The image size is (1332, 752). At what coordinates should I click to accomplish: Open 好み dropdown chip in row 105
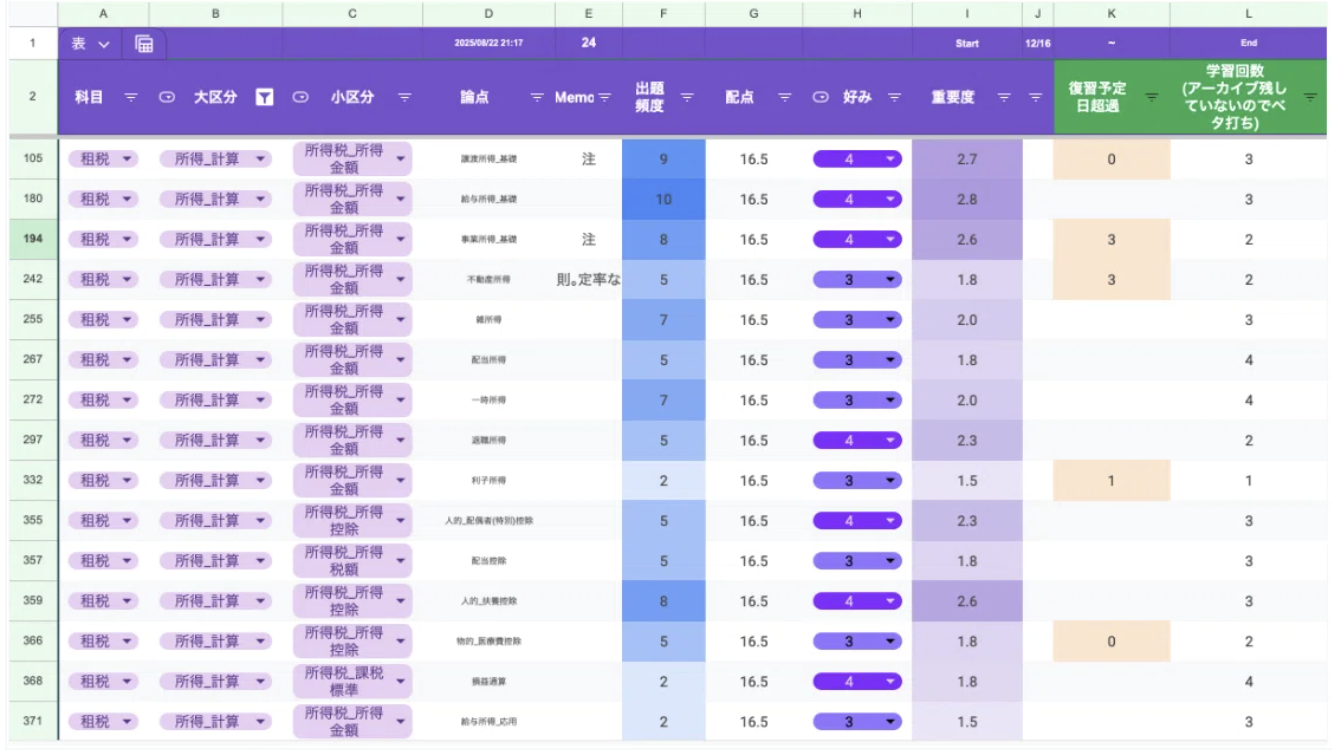[x=857, y=159]
